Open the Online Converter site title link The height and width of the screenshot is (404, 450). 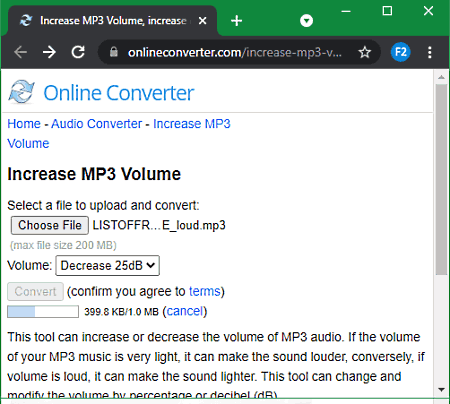click(x=119, y=93)
